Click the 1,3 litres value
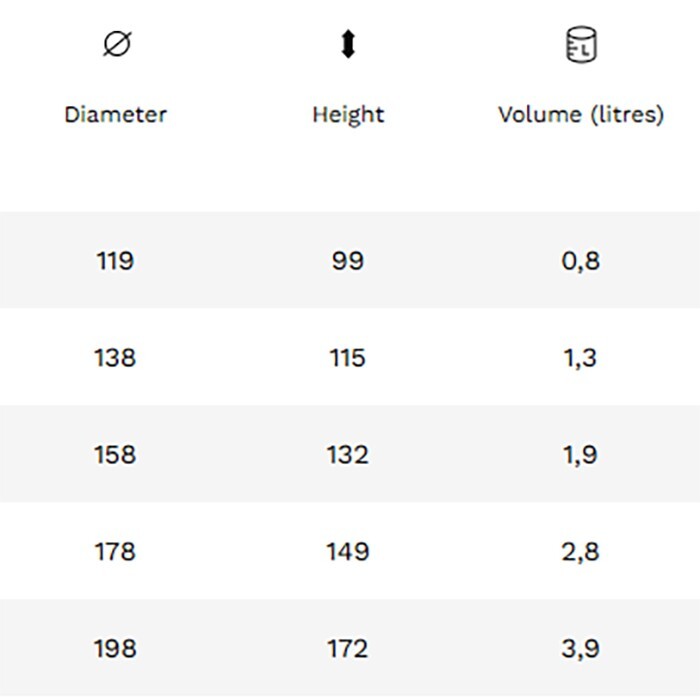 click(x=580, y=358)
